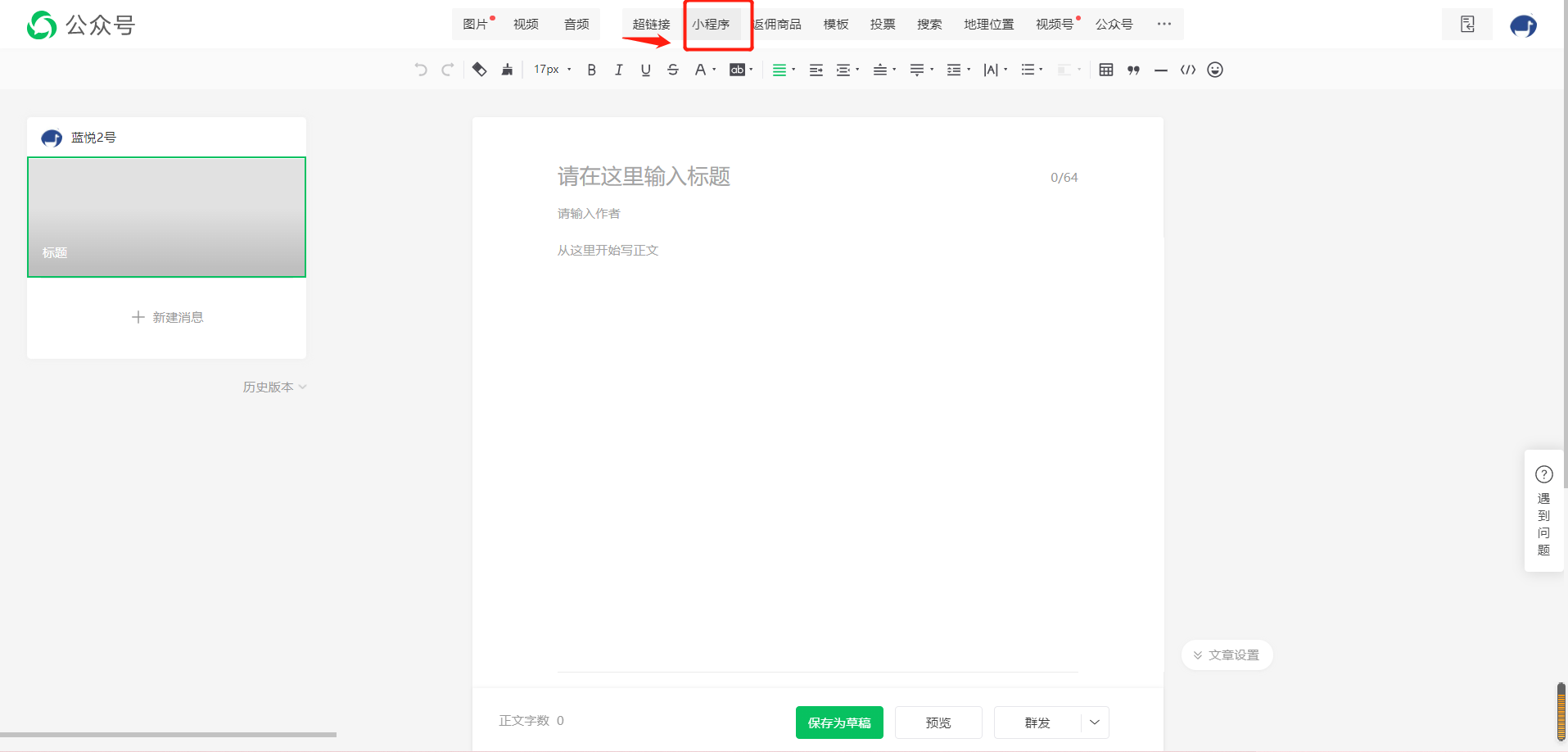Click the increase indent icon
The image size is (1568, 752).
click(x=816, y=70)
